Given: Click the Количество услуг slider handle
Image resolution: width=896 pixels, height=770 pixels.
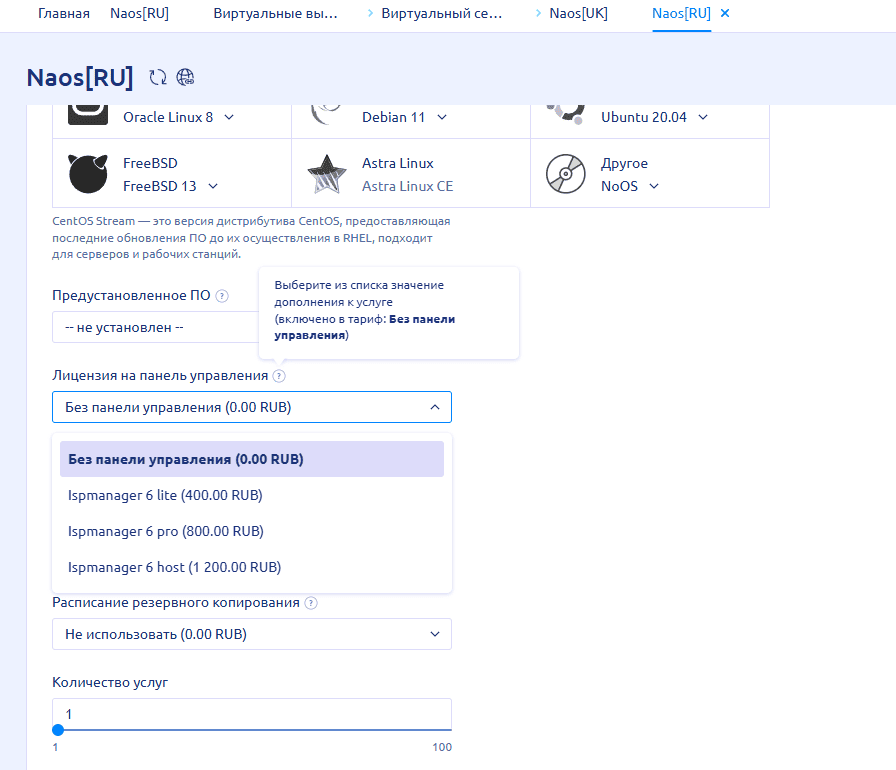Looking at the screenshot, I should 57,730.
